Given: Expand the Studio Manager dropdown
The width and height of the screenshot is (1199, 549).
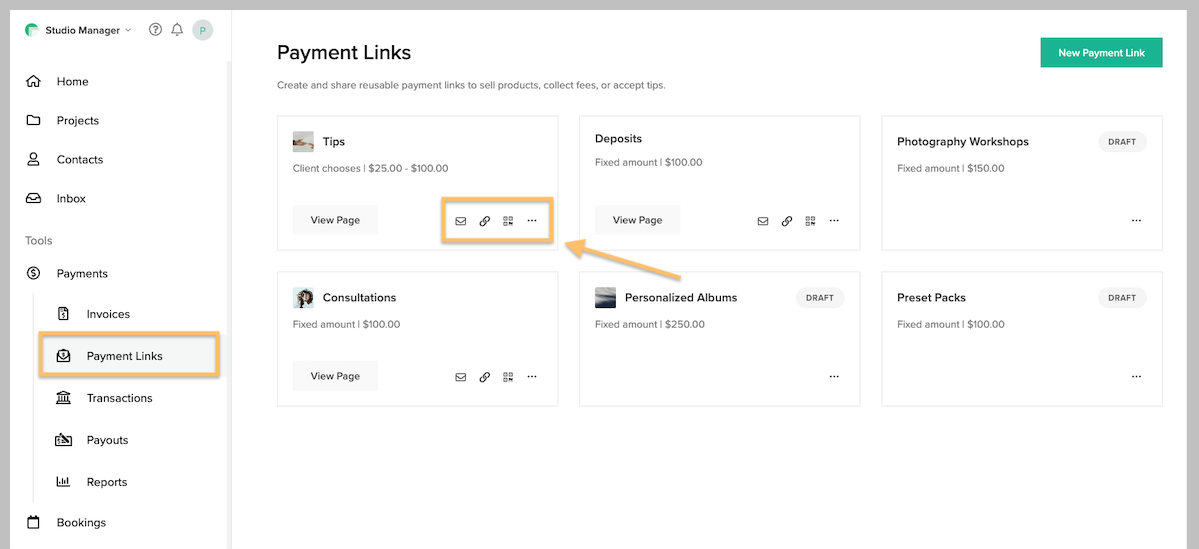Looking at the screenshot, I should coord(87,30).
